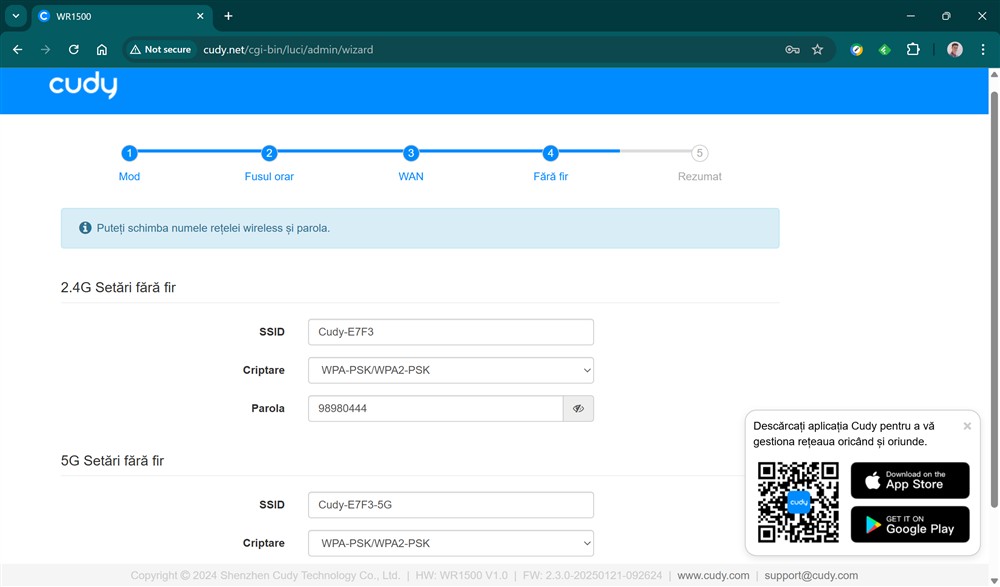Bookmark this page with star icon
The image size is (1000, 587).
pos(817,49)
